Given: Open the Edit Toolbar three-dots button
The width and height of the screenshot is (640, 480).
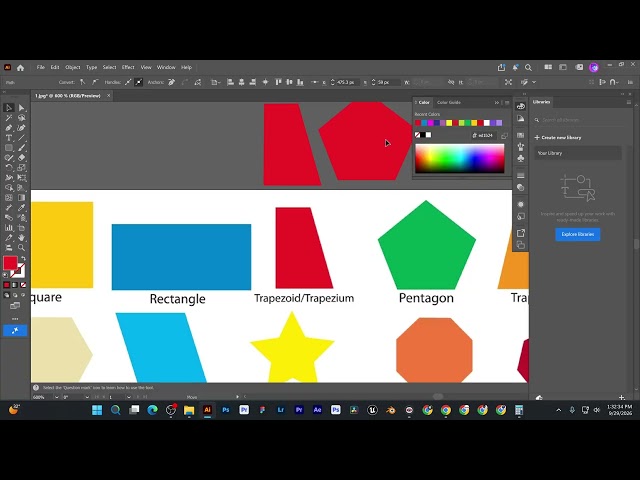Looking at the screenshot, I should click(x=15, y=319).
